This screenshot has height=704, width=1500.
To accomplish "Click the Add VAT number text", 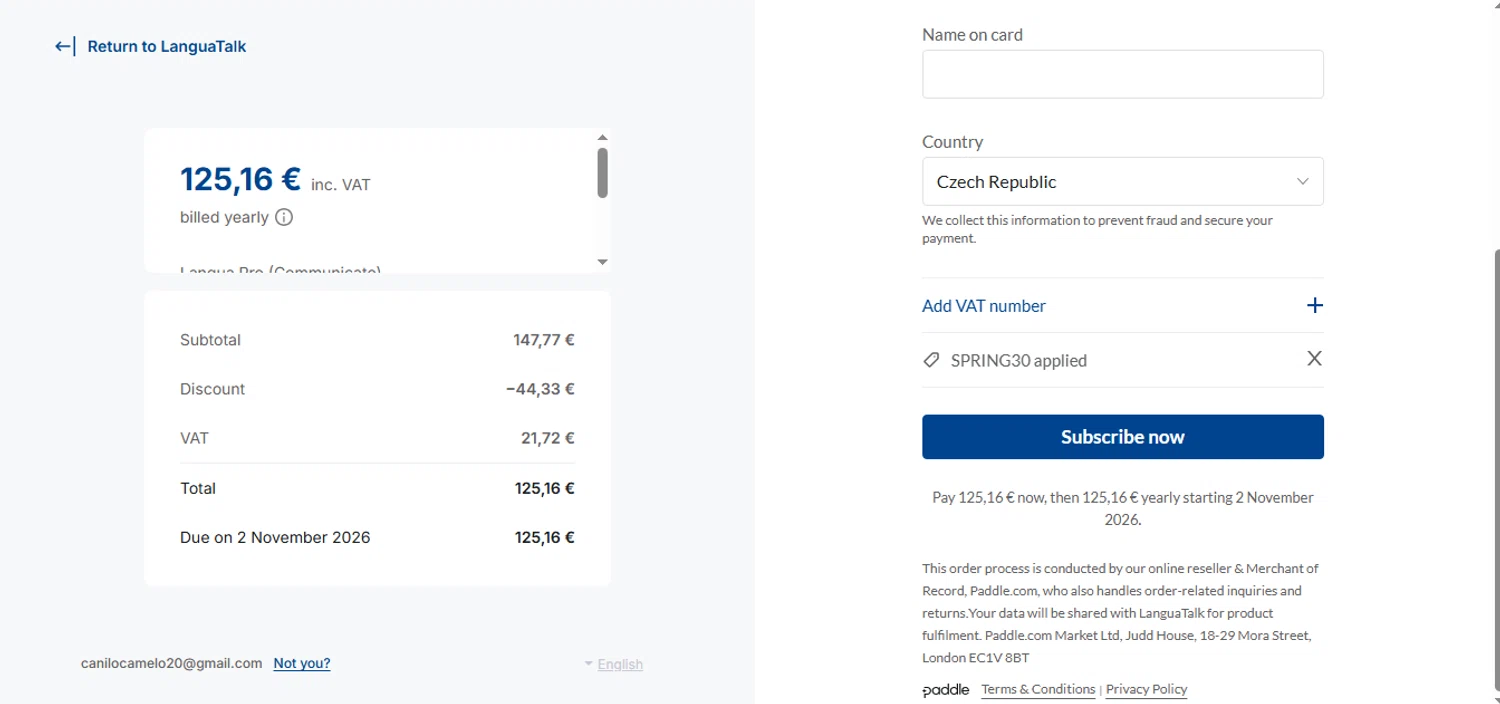I will click(x=984, y=306).
